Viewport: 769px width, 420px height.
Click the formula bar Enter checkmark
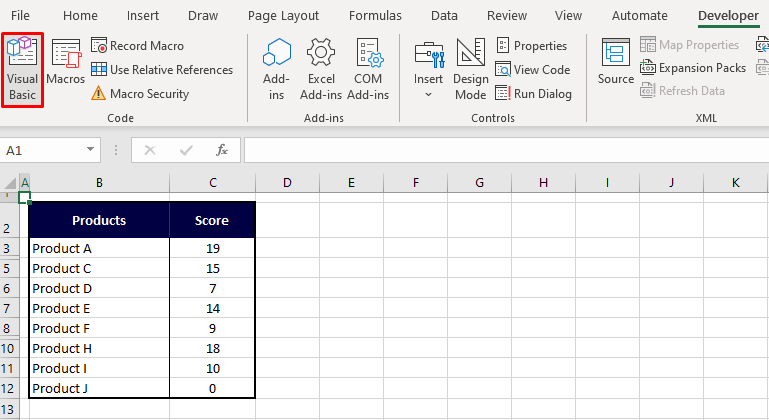186,150
